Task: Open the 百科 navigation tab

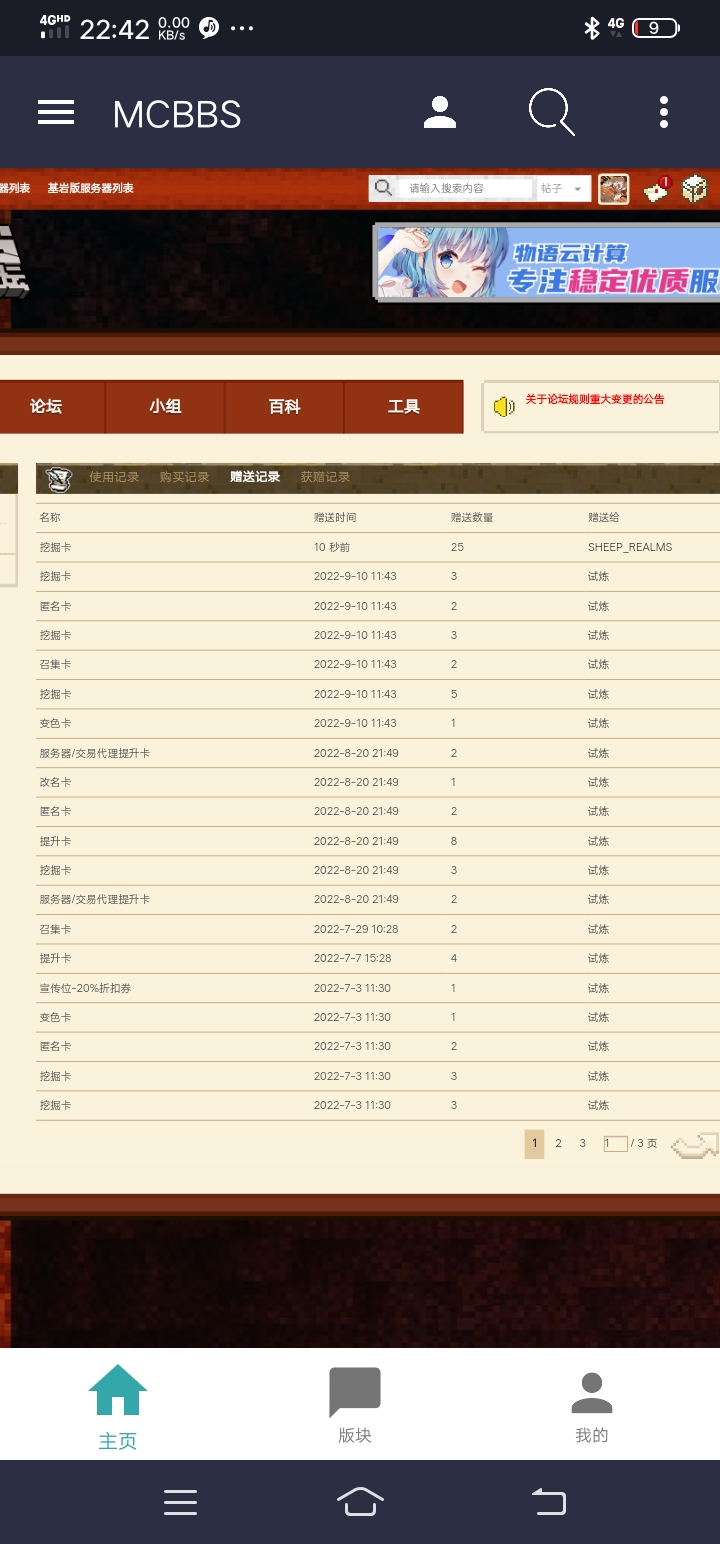Action: click(284, 406)
